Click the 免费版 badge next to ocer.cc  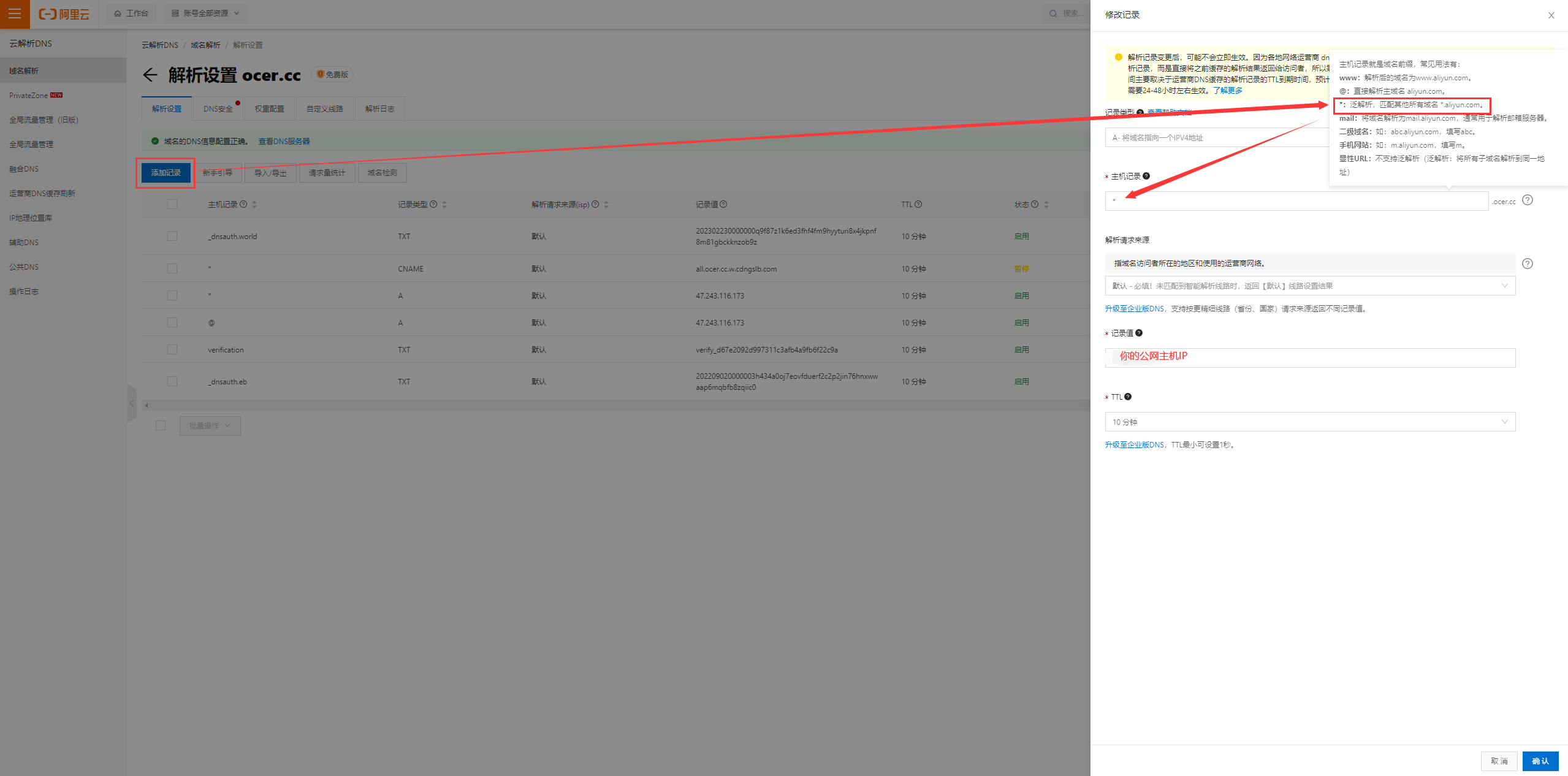(333, 74)
